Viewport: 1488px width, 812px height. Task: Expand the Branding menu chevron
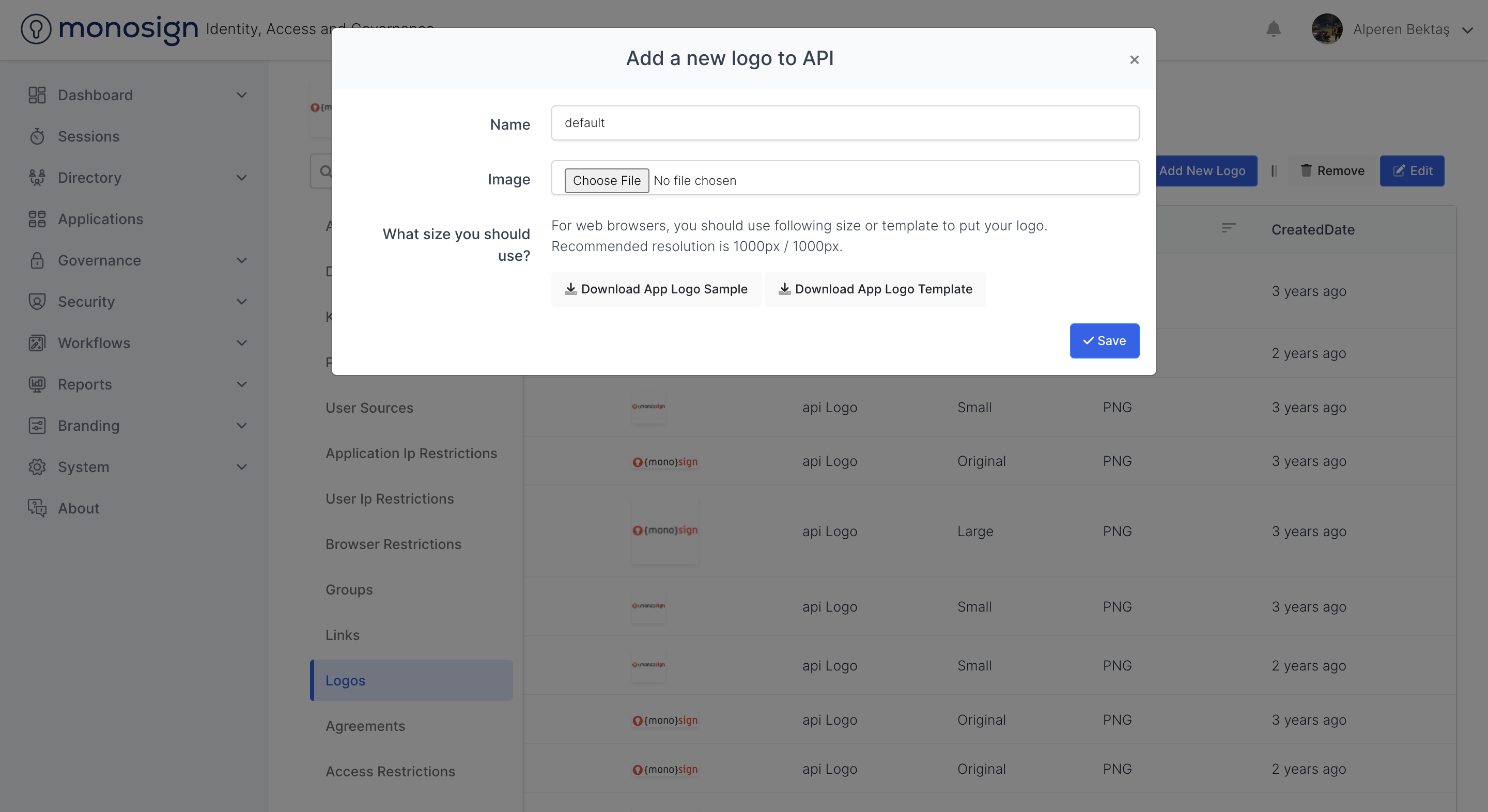(x=242, y=426)
